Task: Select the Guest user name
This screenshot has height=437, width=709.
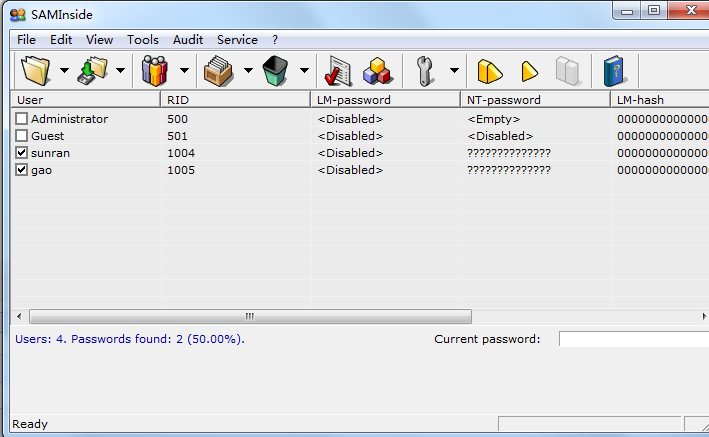Action: pyautogui.click(x=47, y=136)
